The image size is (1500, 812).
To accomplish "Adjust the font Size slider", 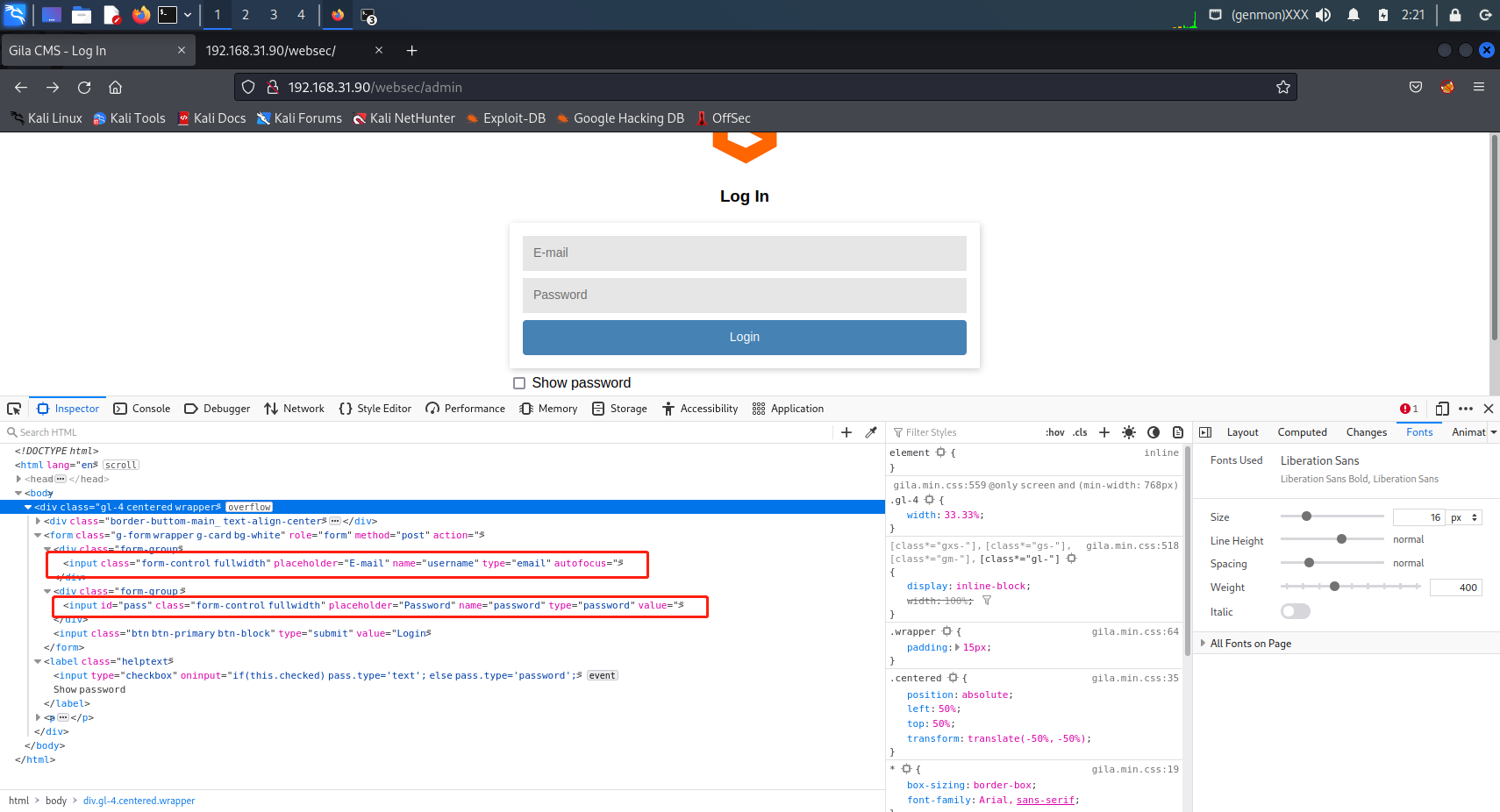I will coord(1332,516).
